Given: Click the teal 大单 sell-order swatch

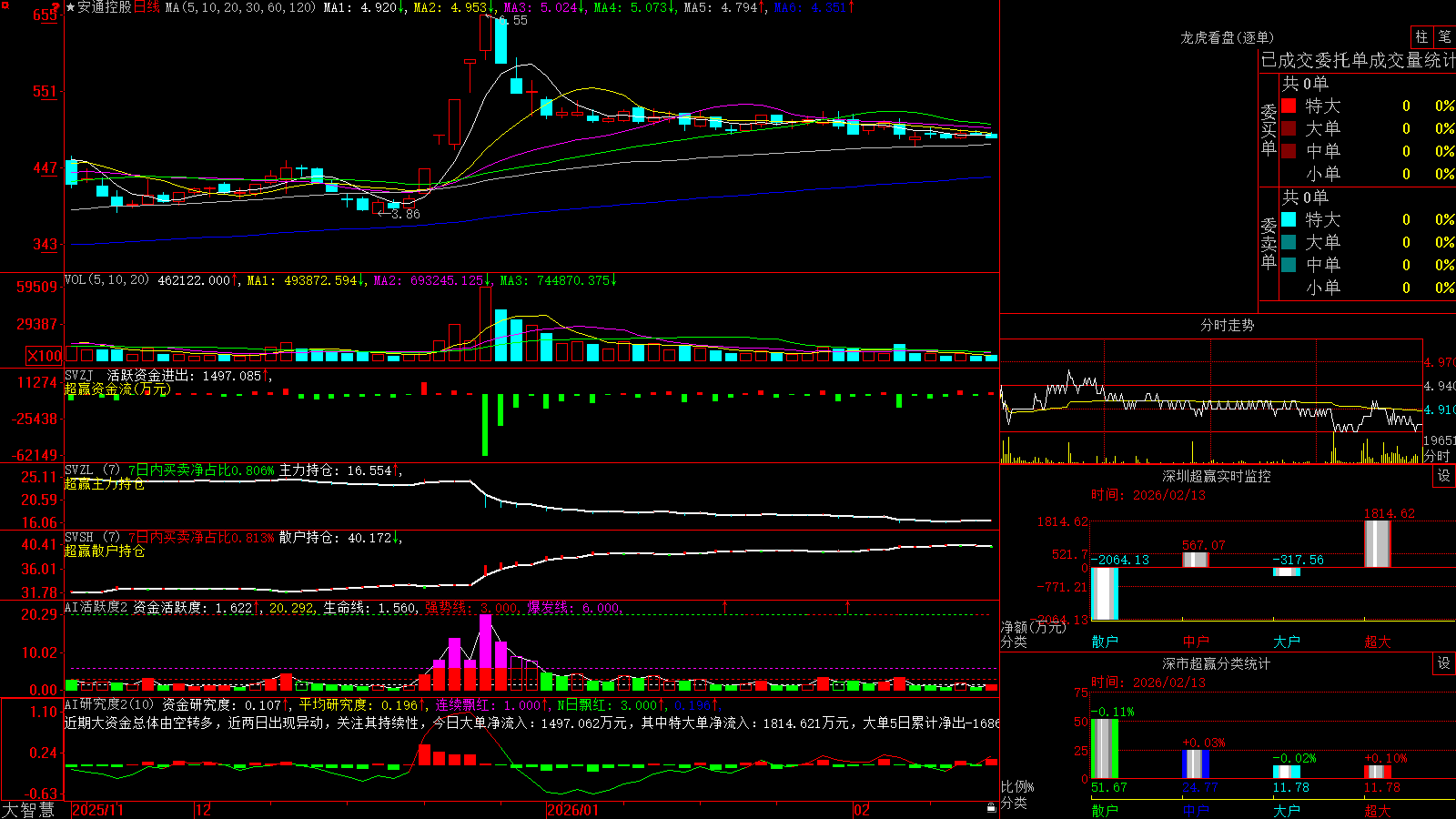Looking at the screenshot, I should click(x=1289, y=242).
